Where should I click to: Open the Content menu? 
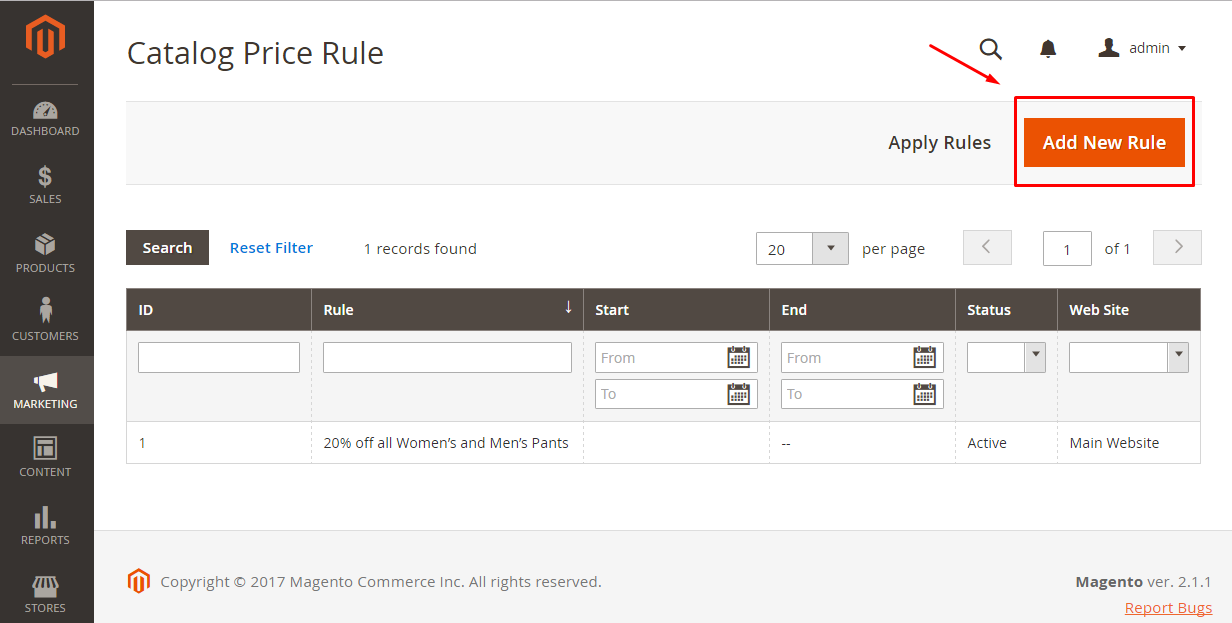click(46, 457)
